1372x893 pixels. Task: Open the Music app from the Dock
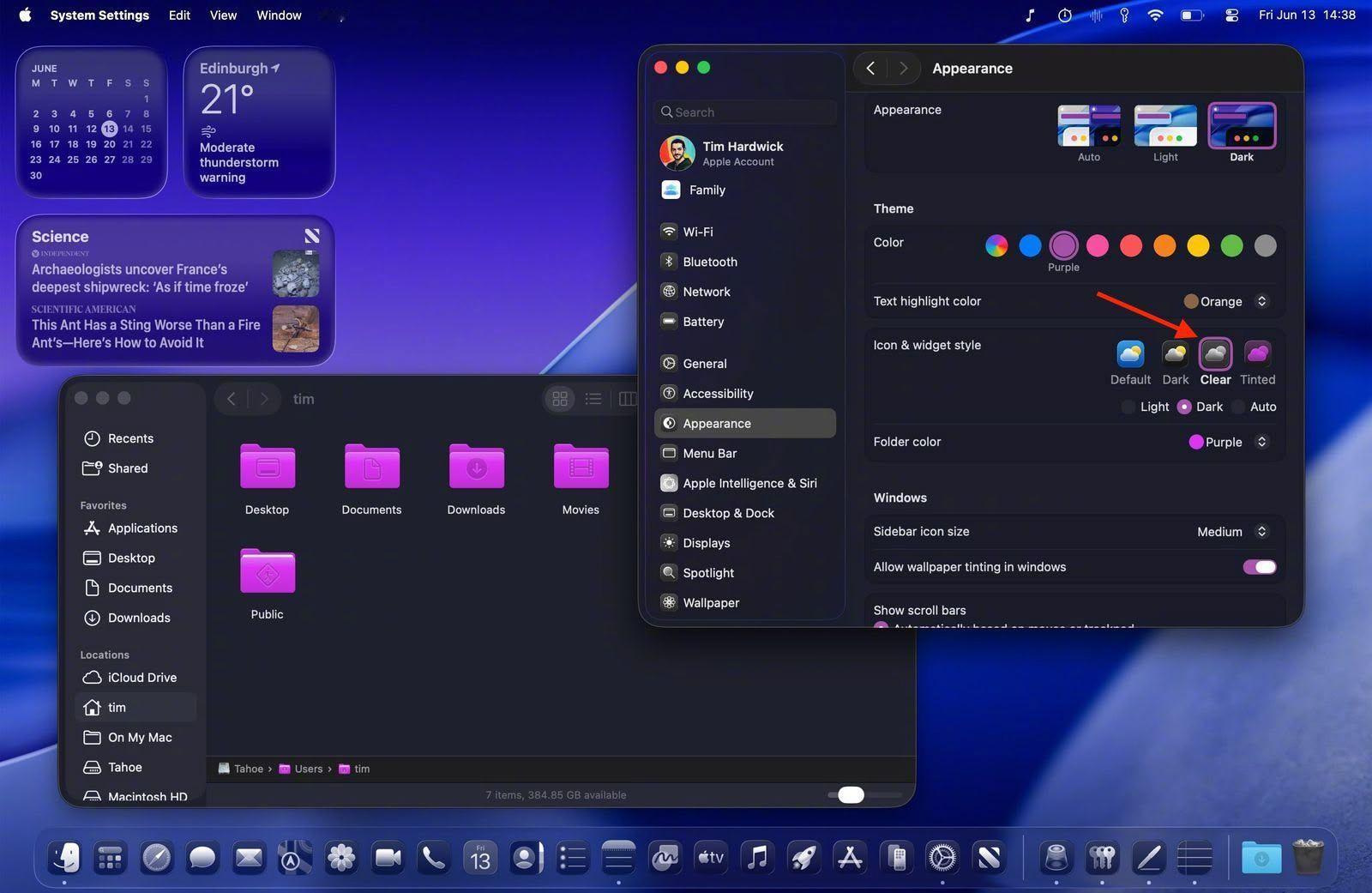click(x=757, y=857)
